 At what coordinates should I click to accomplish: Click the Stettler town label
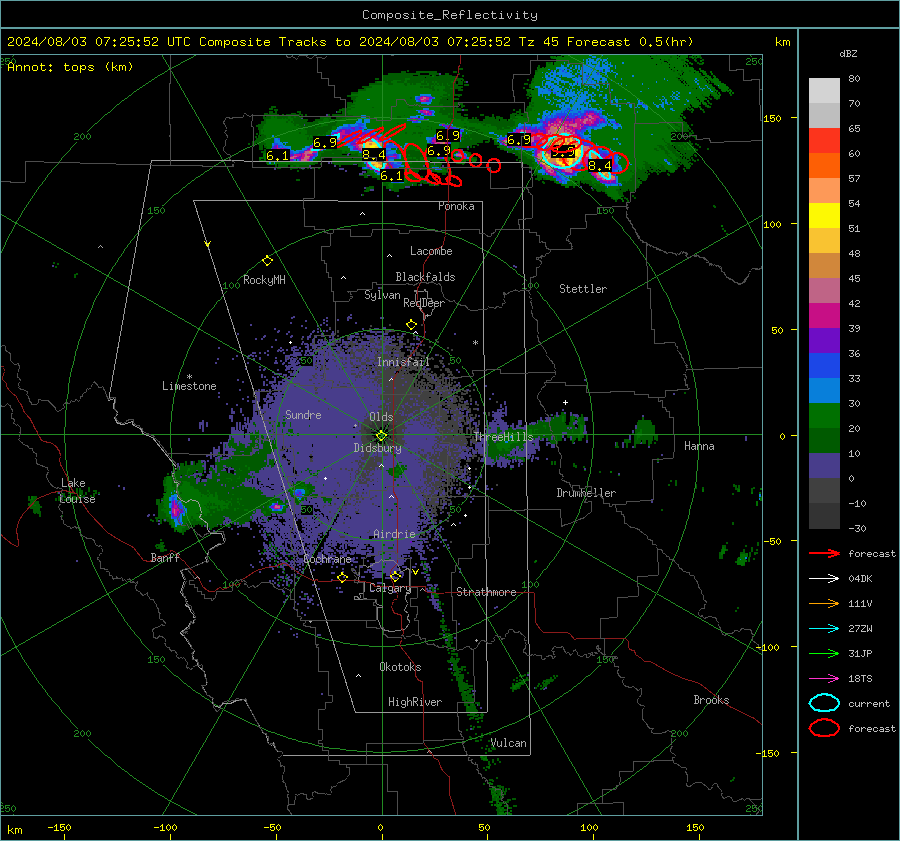(x=583, y=289)
